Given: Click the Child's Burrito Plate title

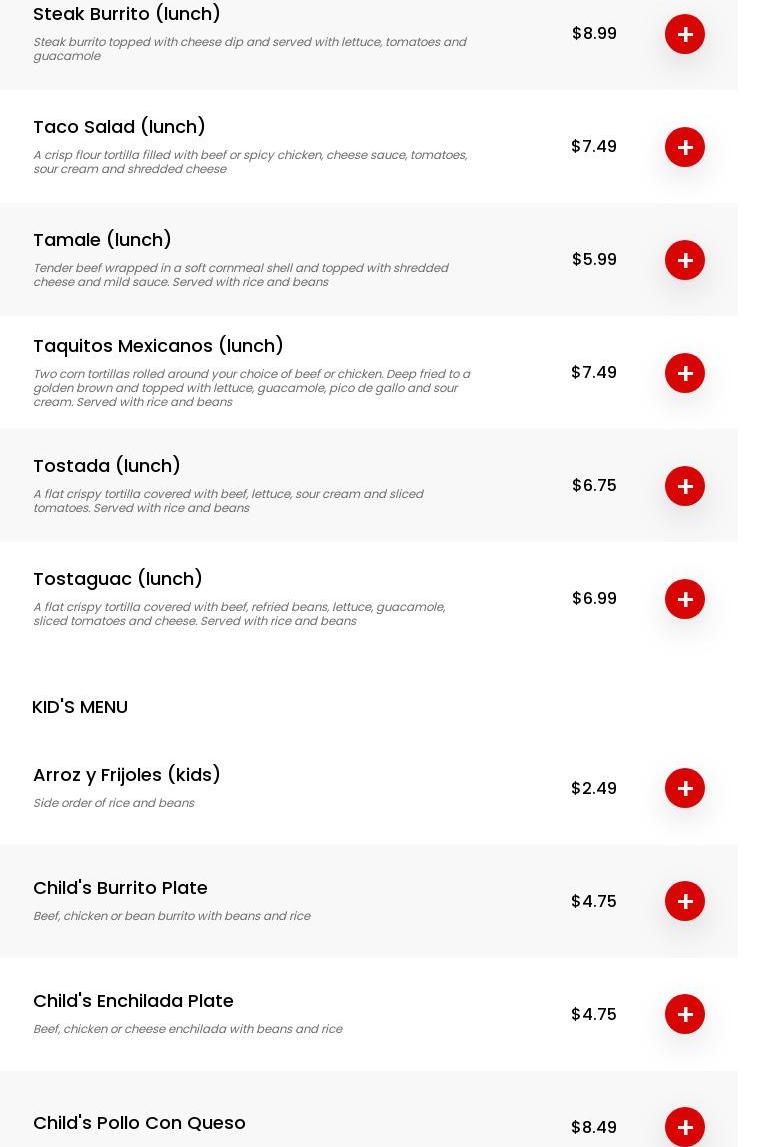Looking at the screenshot, I should point(120,888).
